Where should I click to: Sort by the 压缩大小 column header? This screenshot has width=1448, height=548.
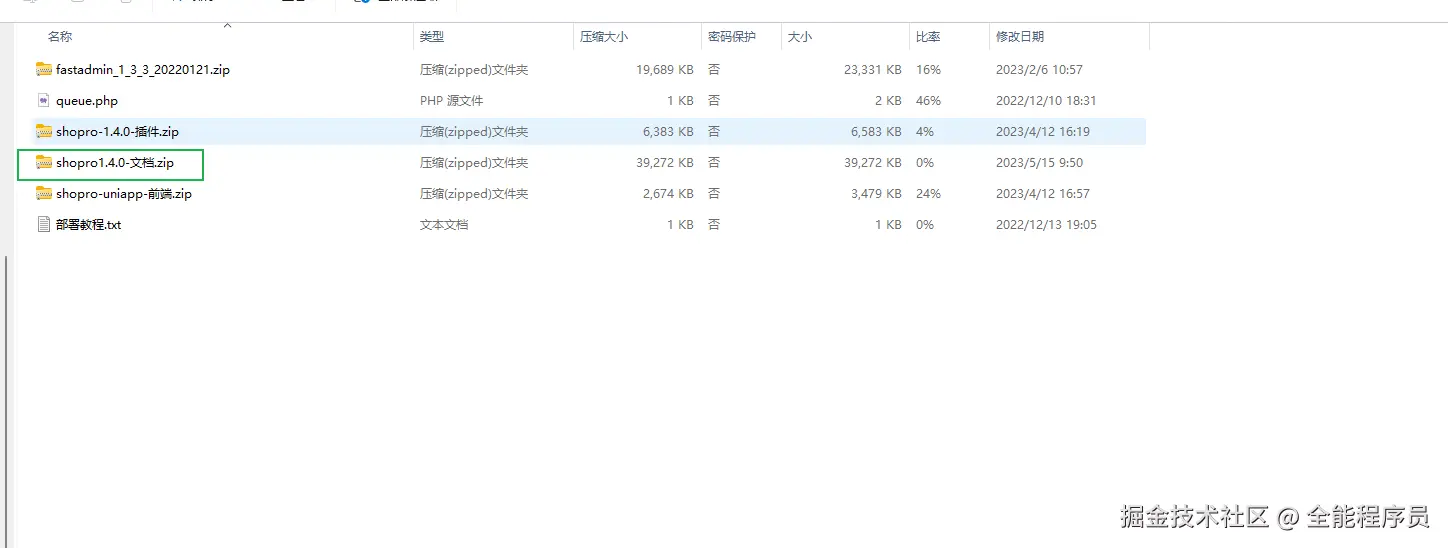[604, 37]
